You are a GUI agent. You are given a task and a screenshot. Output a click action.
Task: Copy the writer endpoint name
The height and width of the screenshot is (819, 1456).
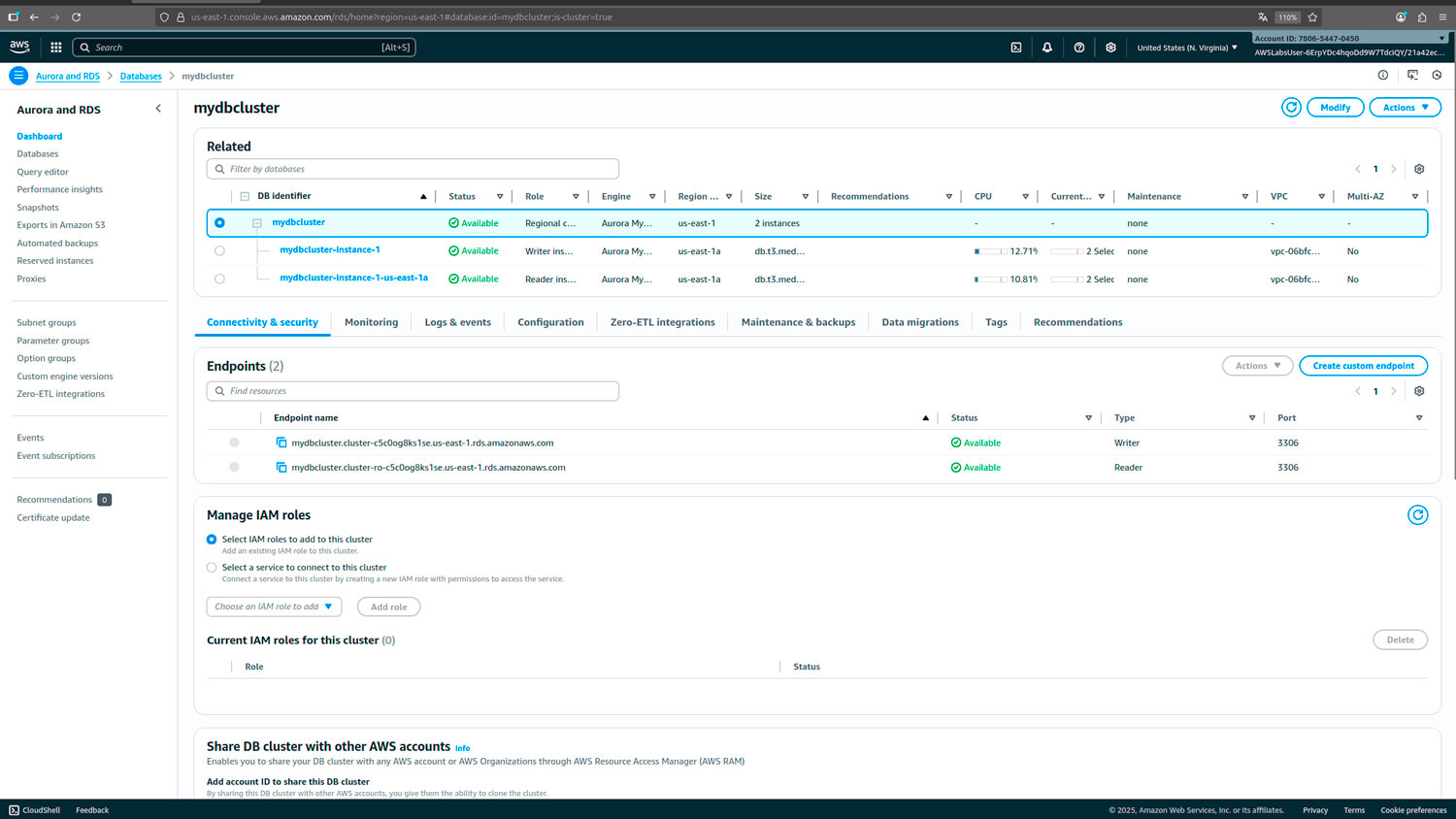[281, 442]
